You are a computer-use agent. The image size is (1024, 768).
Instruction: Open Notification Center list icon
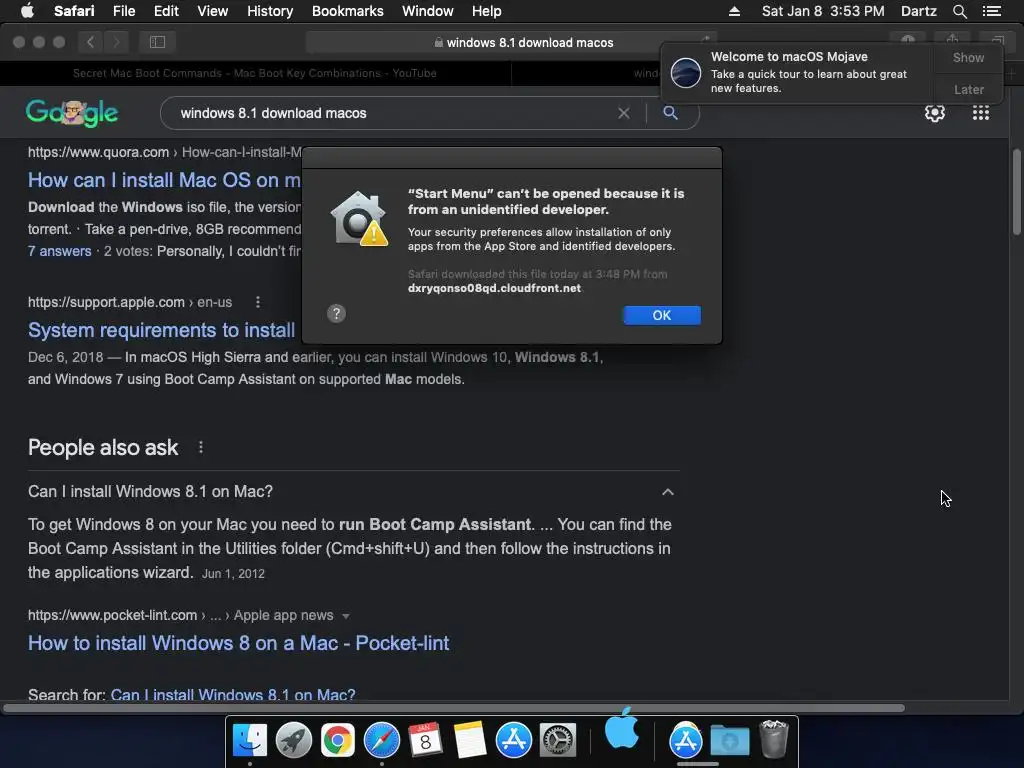991,11
